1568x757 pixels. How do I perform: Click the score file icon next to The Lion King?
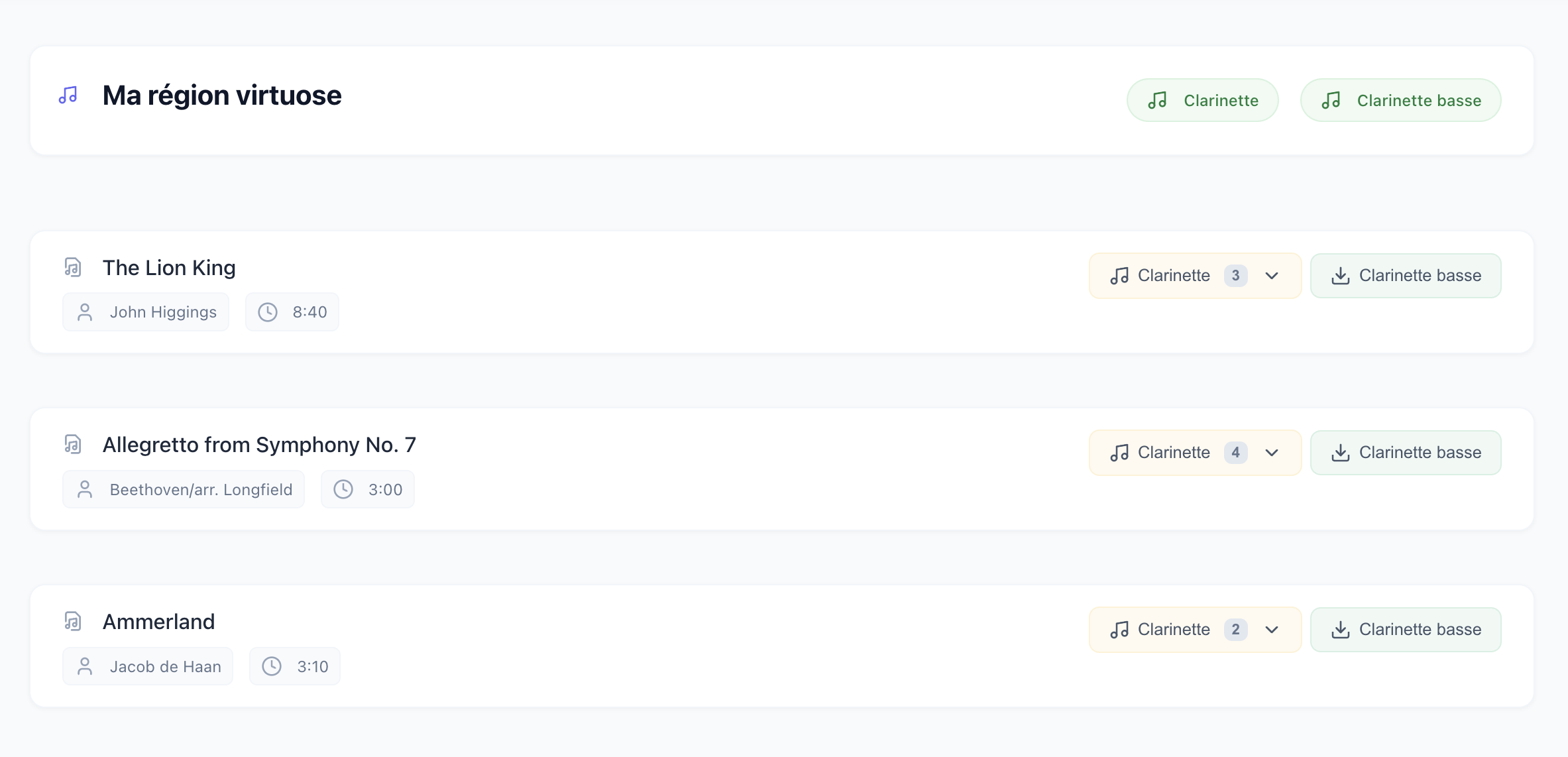point(73,267)
